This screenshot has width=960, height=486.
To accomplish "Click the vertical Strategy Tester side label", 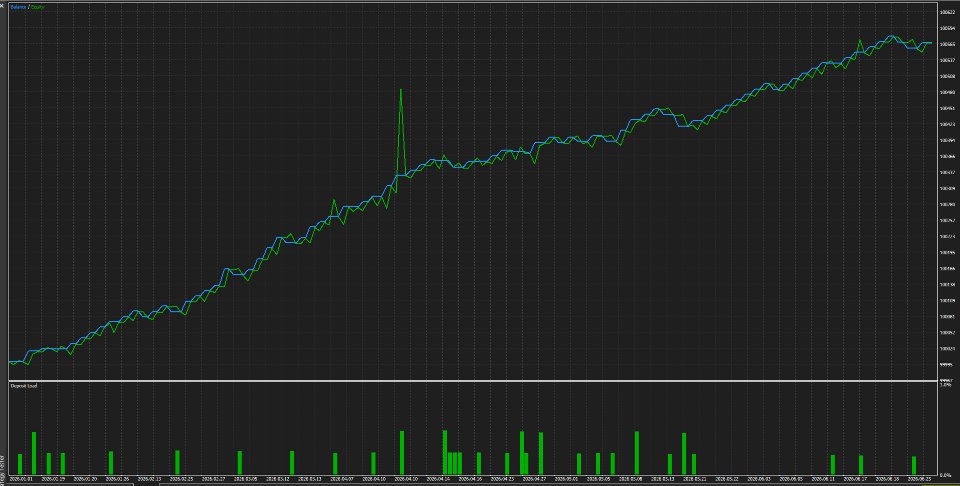I will coord(2,469).
